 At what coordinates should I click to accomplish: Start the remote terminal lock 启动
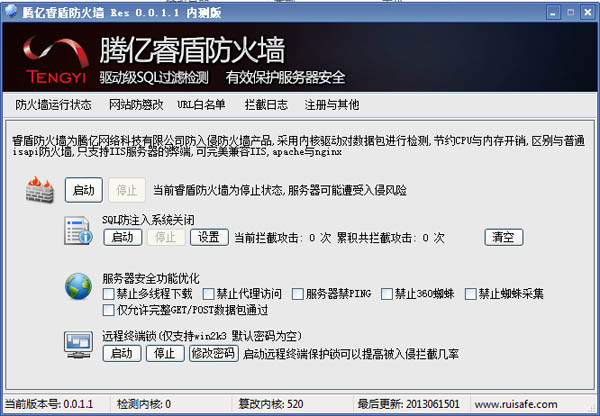(x=122, y=353)
